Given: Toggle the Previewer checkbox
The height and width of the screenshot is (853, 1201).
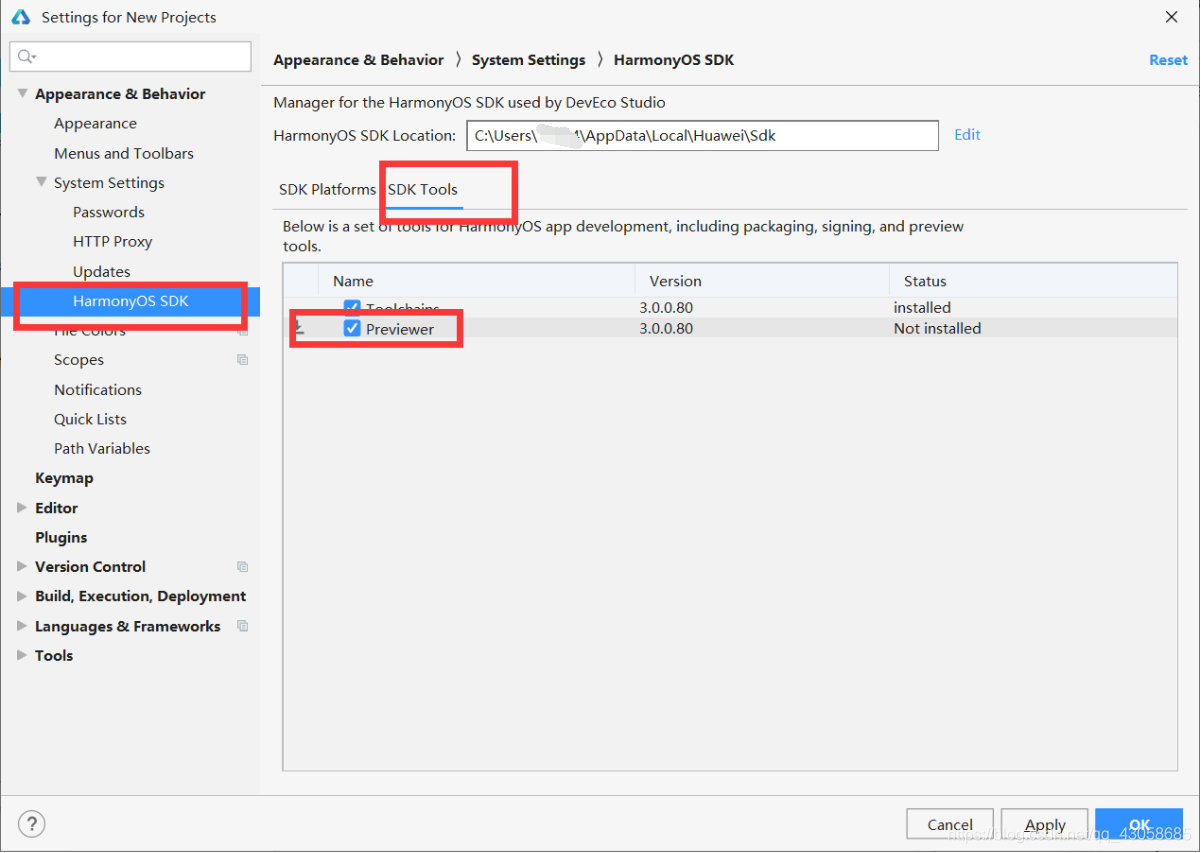Looking at the screenshot, I should click(352, 328).
